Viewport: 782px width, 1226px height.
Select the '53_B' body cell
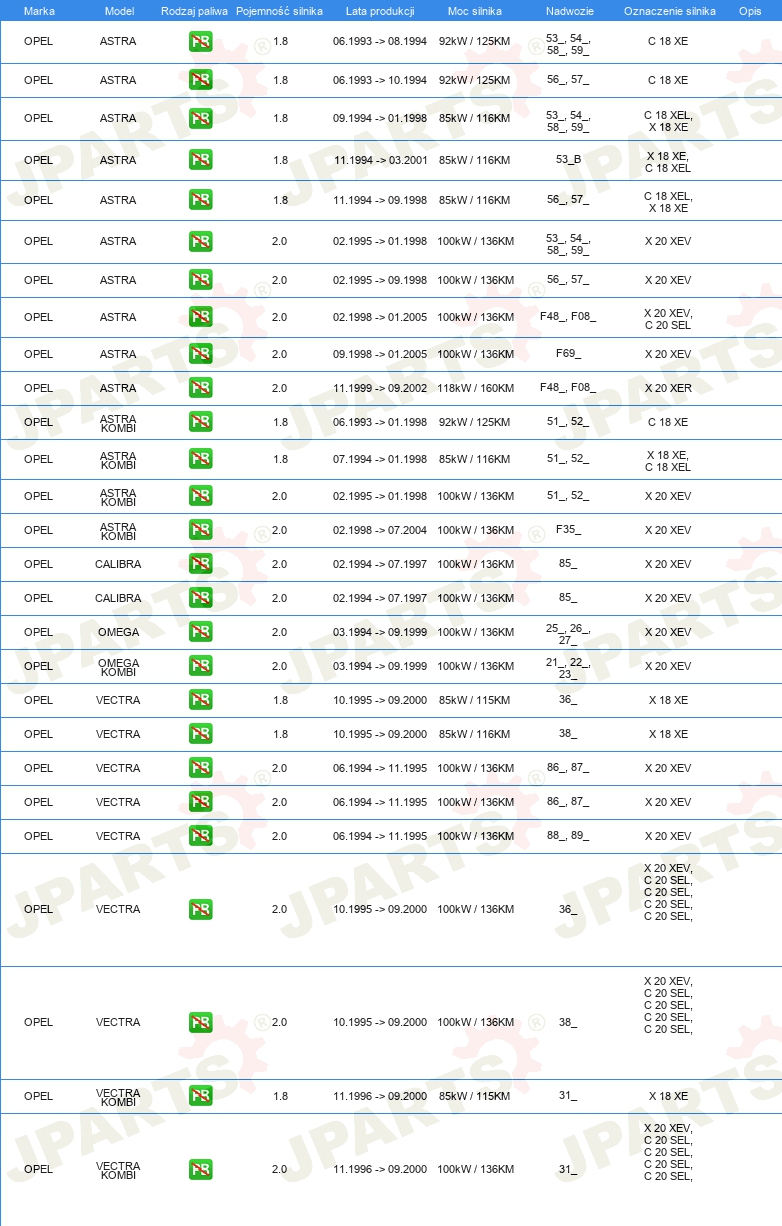pyautogui.click(x=568, y=160)
